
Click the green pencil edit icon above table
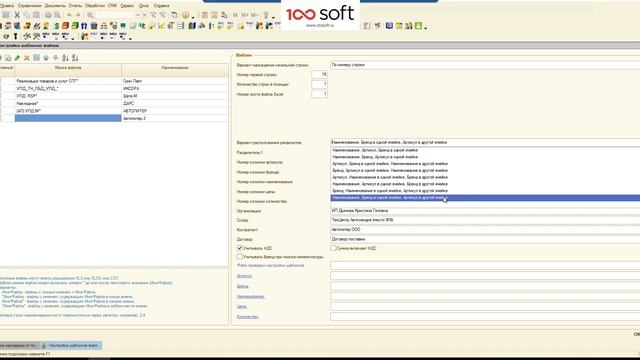click(17, 58)
